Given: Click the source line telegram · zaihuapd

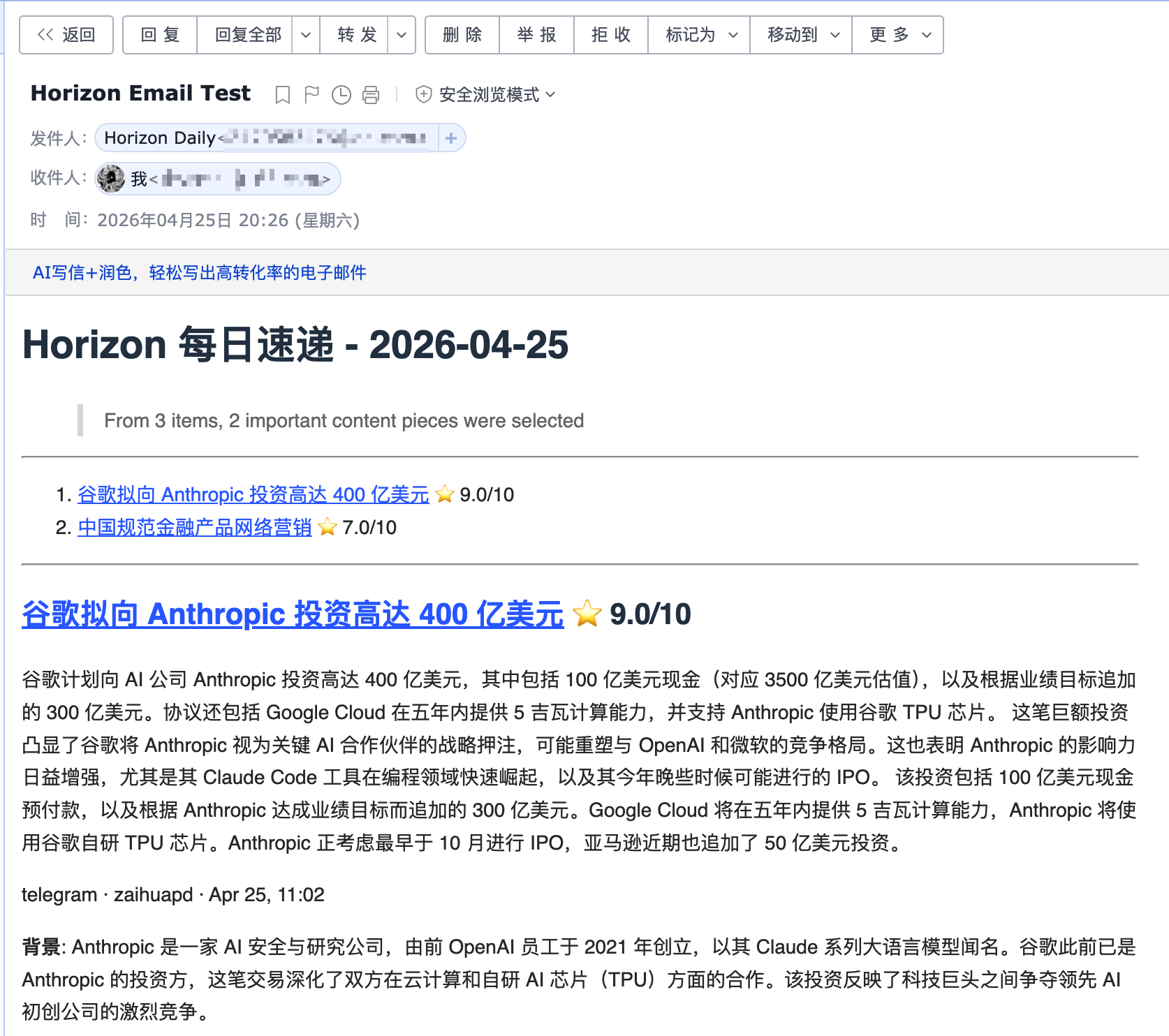Looking at the screenshot, I should click(173, 894).
